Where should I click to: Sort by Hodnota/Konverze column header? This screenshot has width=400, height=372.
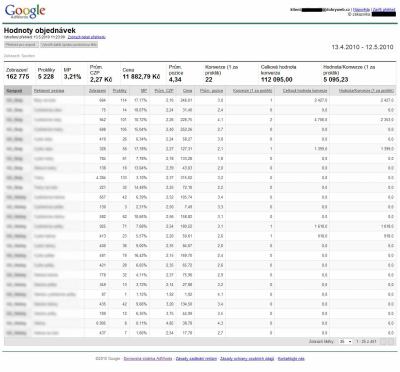pyautogui.click(x=366, y=91)
